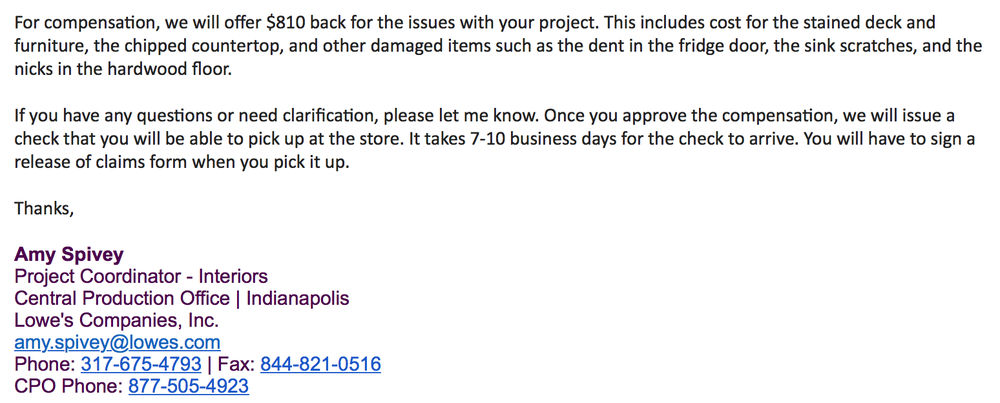Screen dimensions: 1000x403
Task: Click the "Fax:" label in the signature
Action: pos(236,364)
